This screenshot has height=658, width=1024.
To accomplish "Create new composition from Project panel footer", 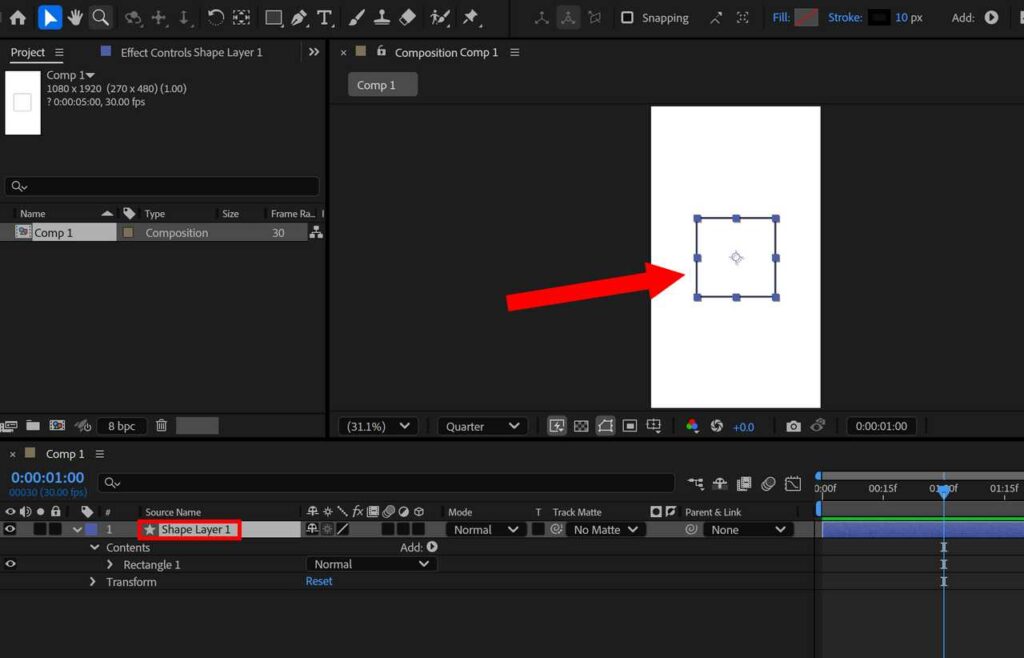I will coord(57,426).
